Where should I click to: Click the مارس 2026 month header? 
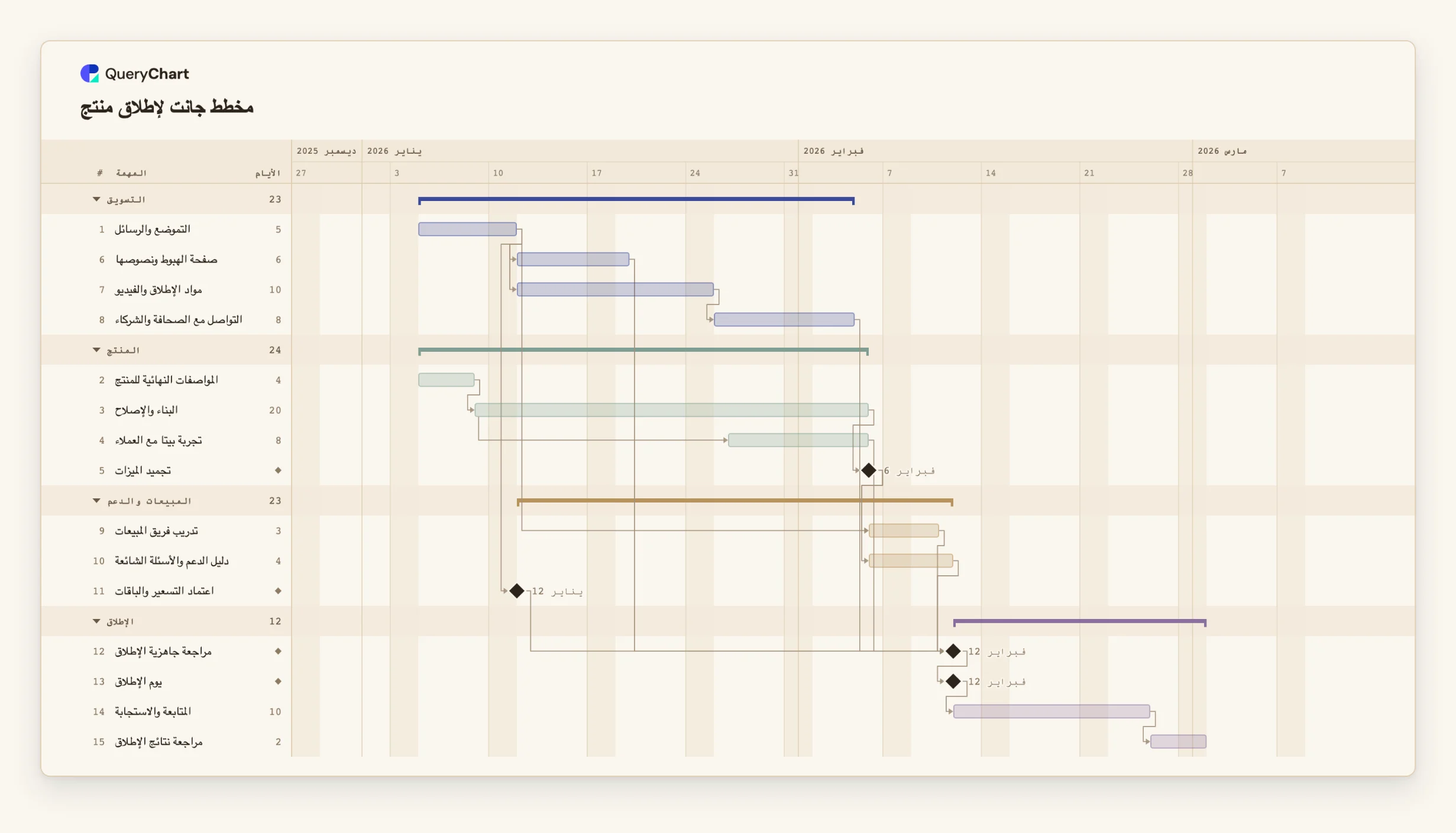1222,151
